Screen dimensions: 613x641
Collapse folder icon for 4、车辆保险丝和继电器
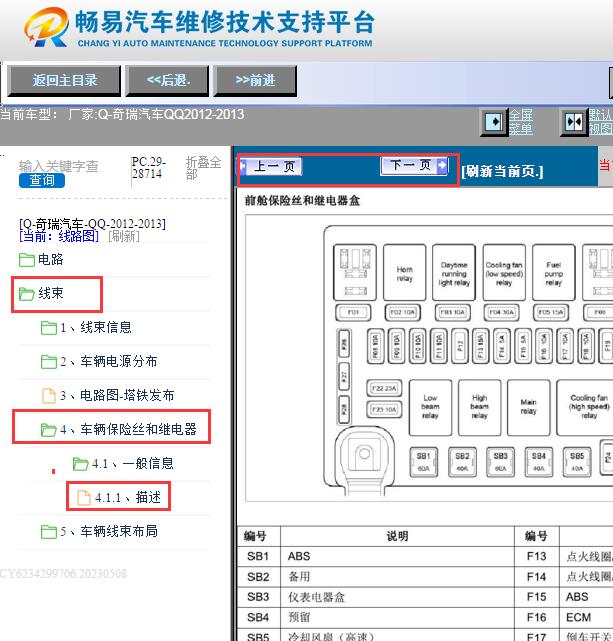[49, 430]
